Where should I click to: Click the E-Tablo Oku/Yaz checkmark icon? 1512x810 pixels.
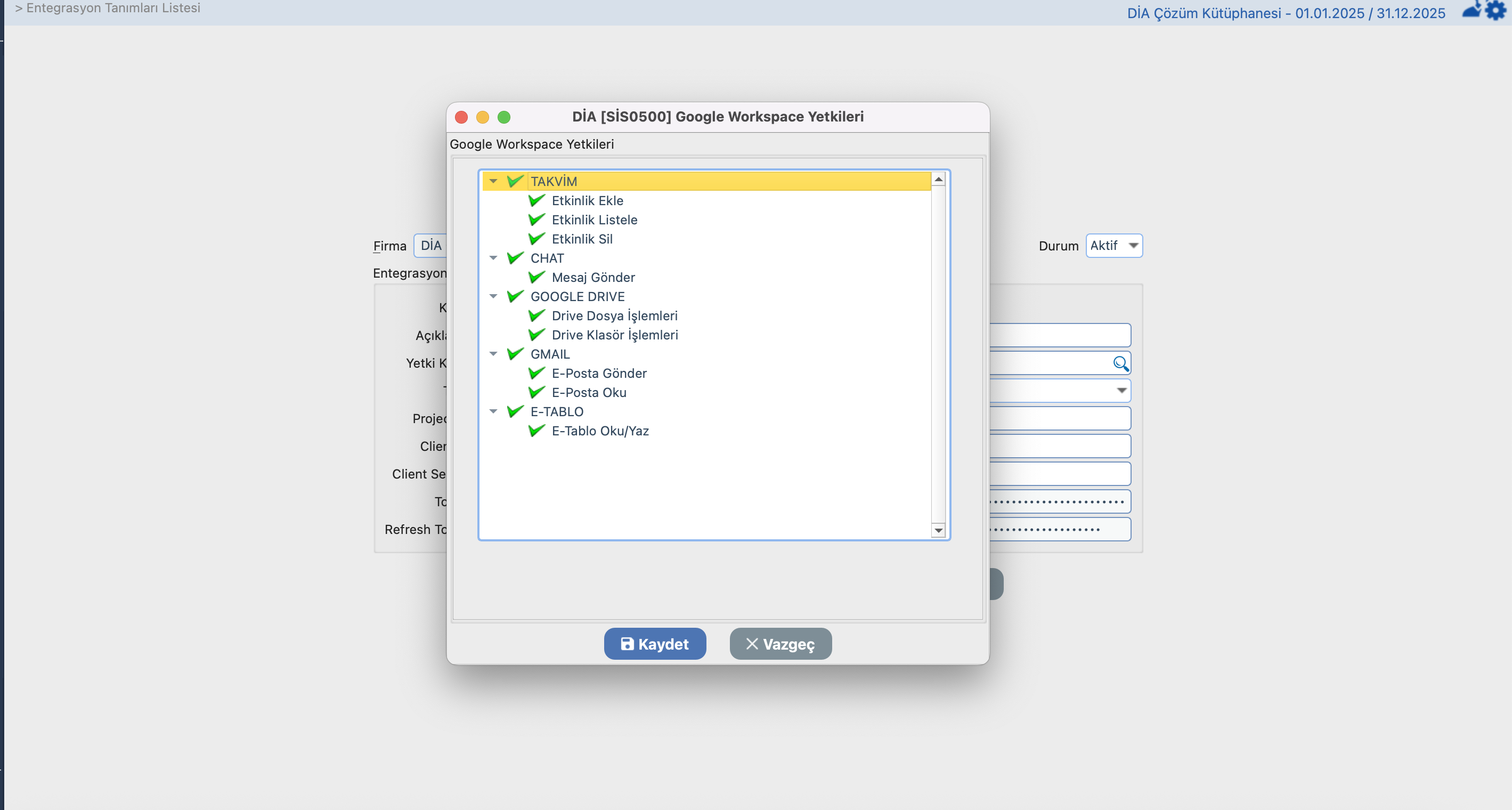pos(536,431)
